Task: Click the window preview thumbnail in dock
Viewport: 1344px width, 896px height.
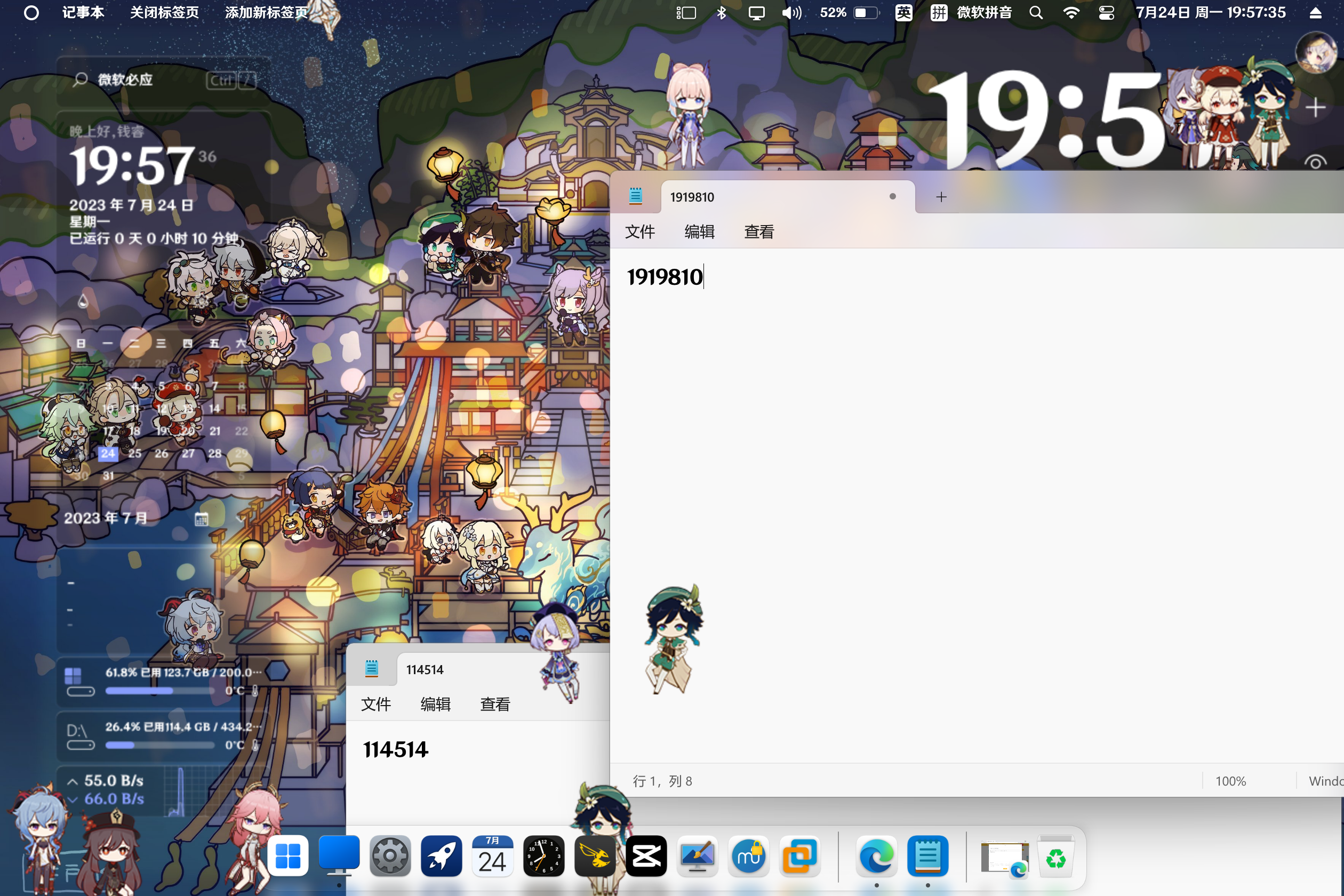Action: pyautogui.click(x=1005, y=857)
